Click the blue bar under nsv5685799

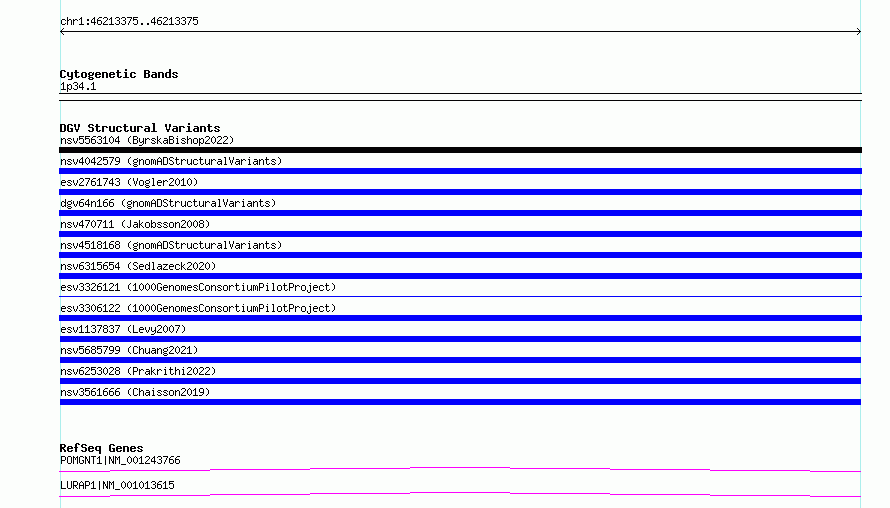(x=460, y=360)
